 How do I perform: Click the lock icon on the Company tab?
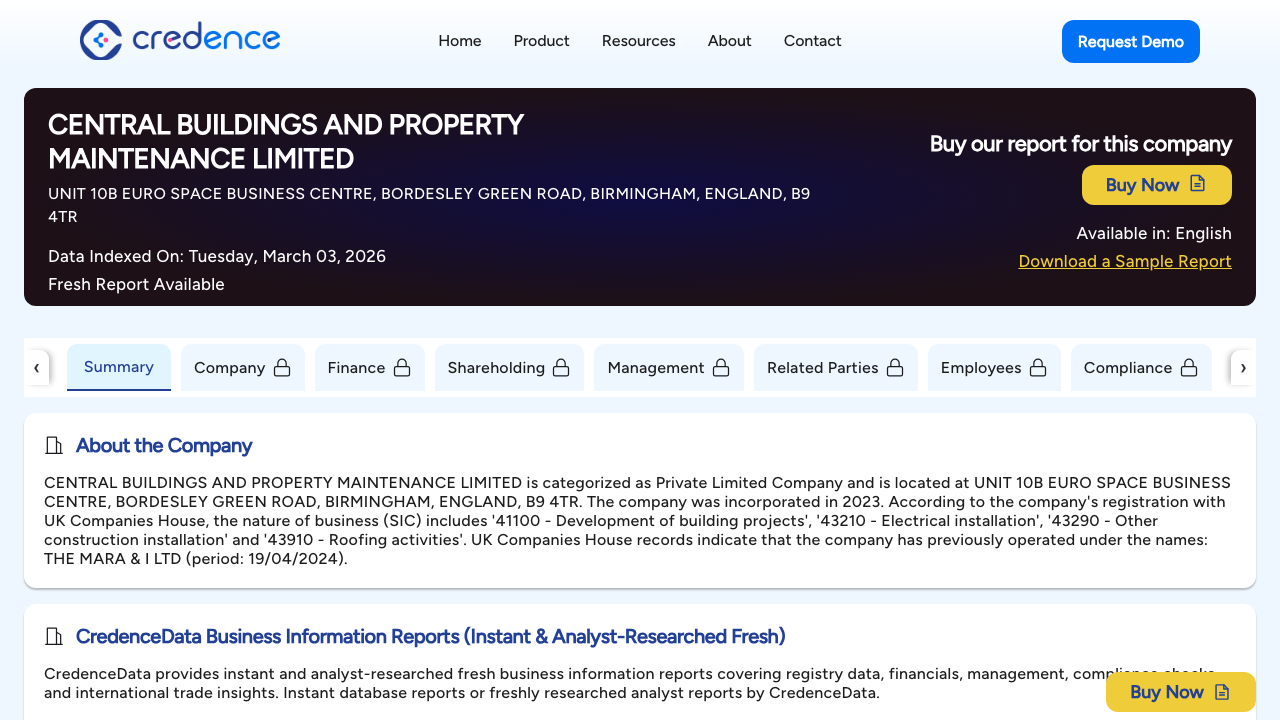click(281, 368)
